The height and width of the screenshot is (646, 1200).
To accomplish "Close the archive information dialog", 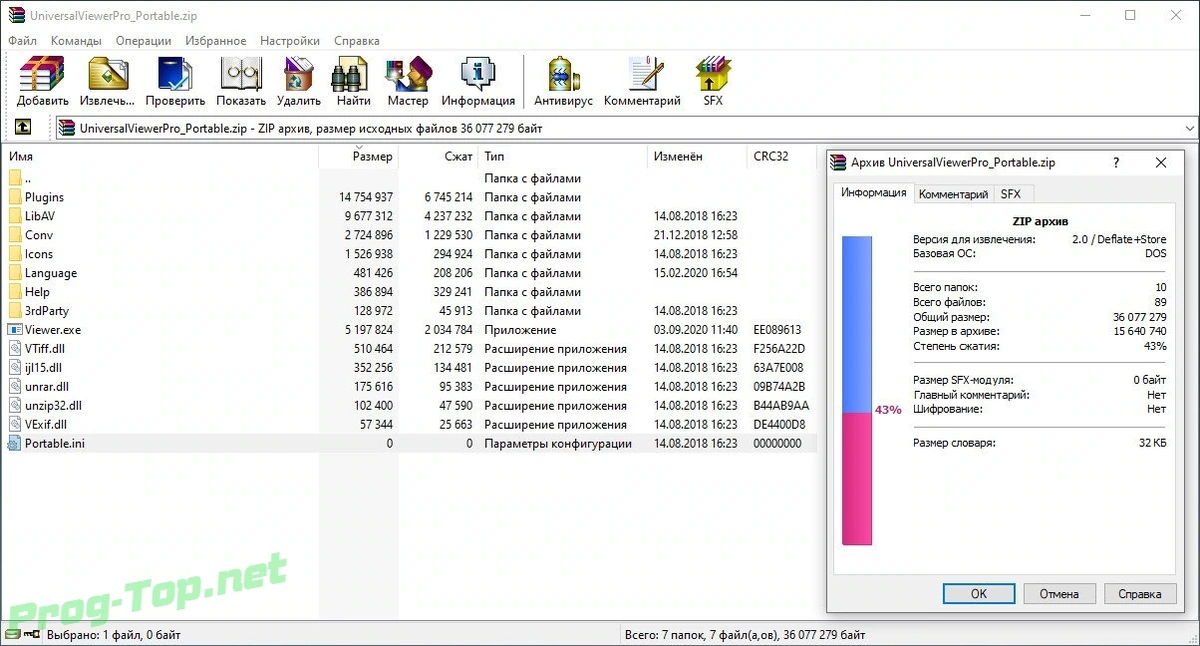I will point(1161,162).
